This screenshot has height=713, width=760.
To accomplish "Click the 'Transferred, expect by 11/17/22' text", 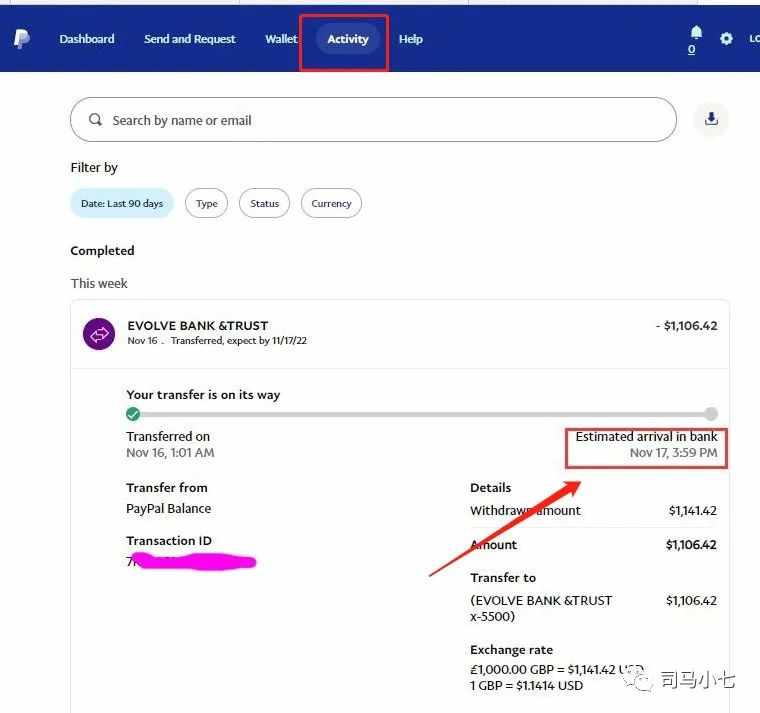I will (x=238, y=341).
